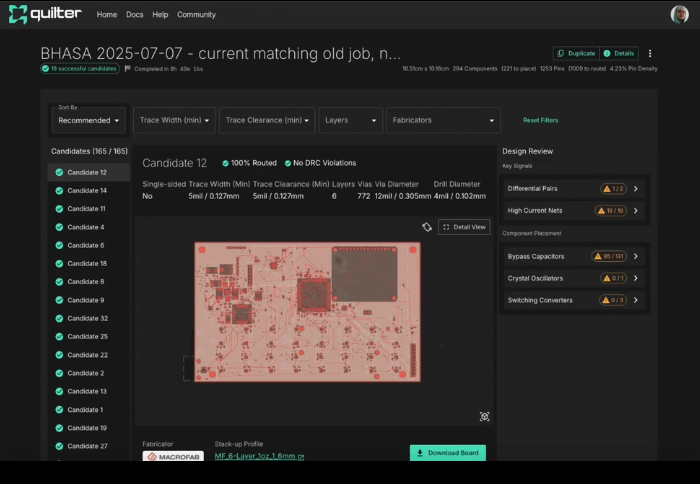
Task: Click the flip board view icon
Action: click(x=427, y=227)
